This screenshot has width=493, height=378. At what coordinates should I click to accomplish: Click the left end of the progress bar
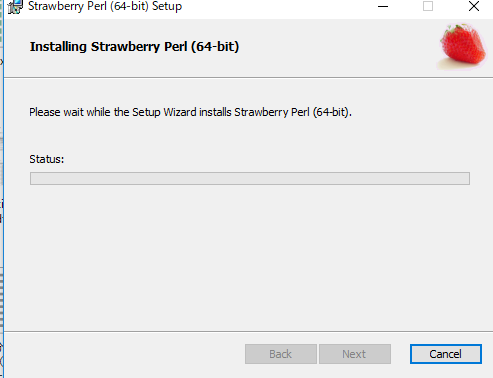coord(33,178)
